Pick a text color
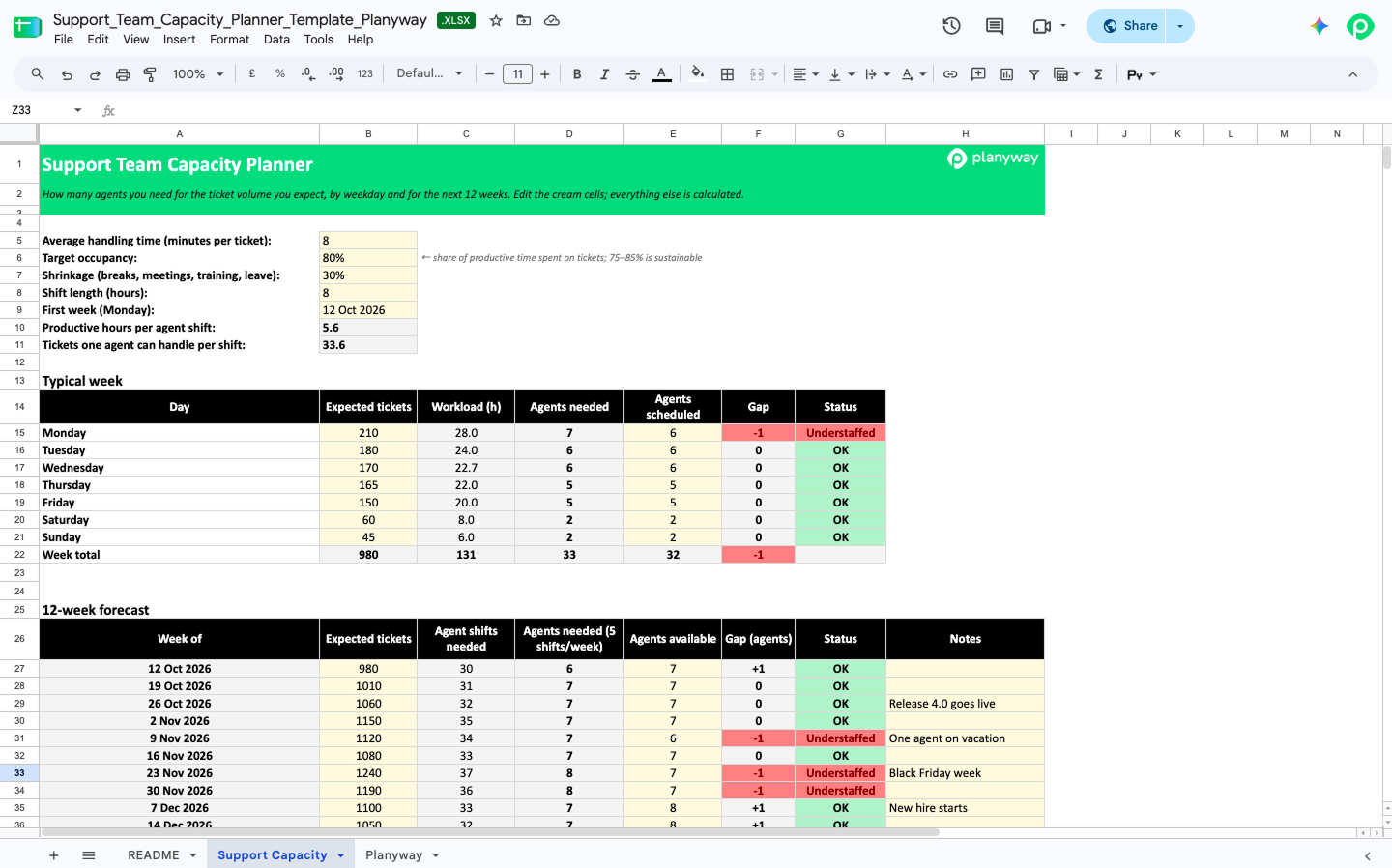Screen dimensions: 1392x868 pos(662,74)
